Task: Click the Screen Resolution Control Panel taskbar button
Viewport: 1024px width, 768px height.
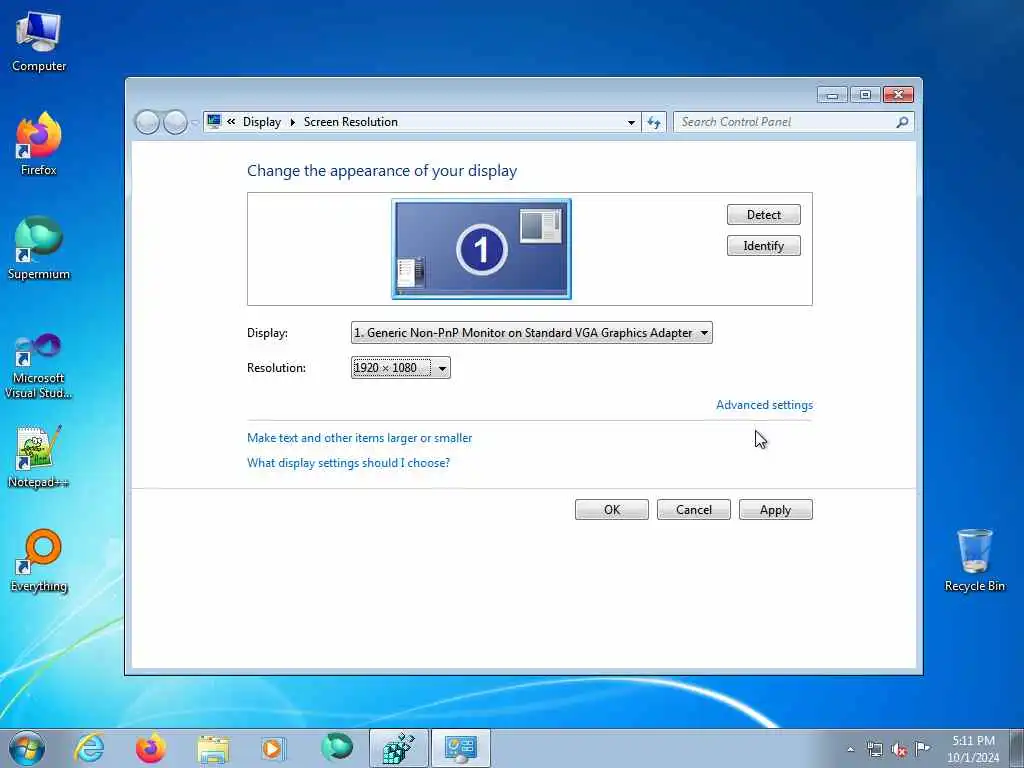Action: tap(460, 748)
